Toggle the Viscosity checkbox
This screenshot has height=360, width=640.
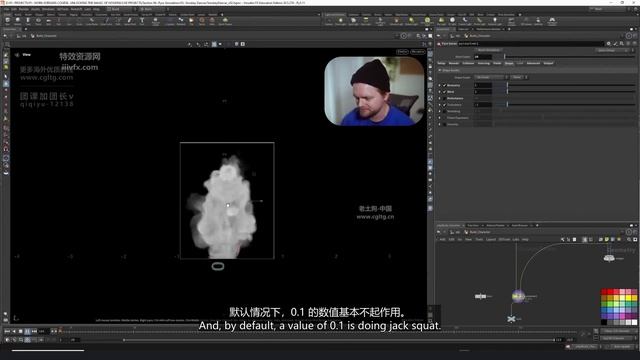pyautogui.click(x=444, y=124)
